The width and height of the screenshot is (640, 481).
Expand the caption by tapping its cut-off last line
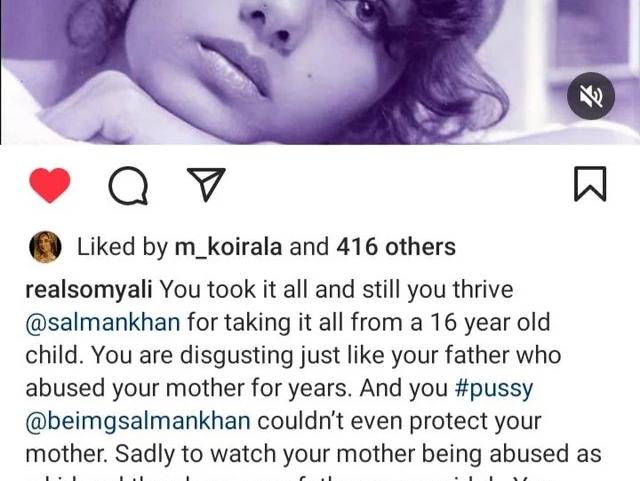[x=313, y=477]
